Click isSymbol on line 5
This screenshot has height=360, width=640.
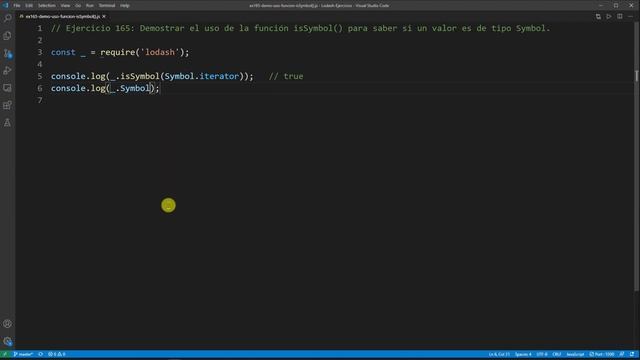(x=140, y=76)
